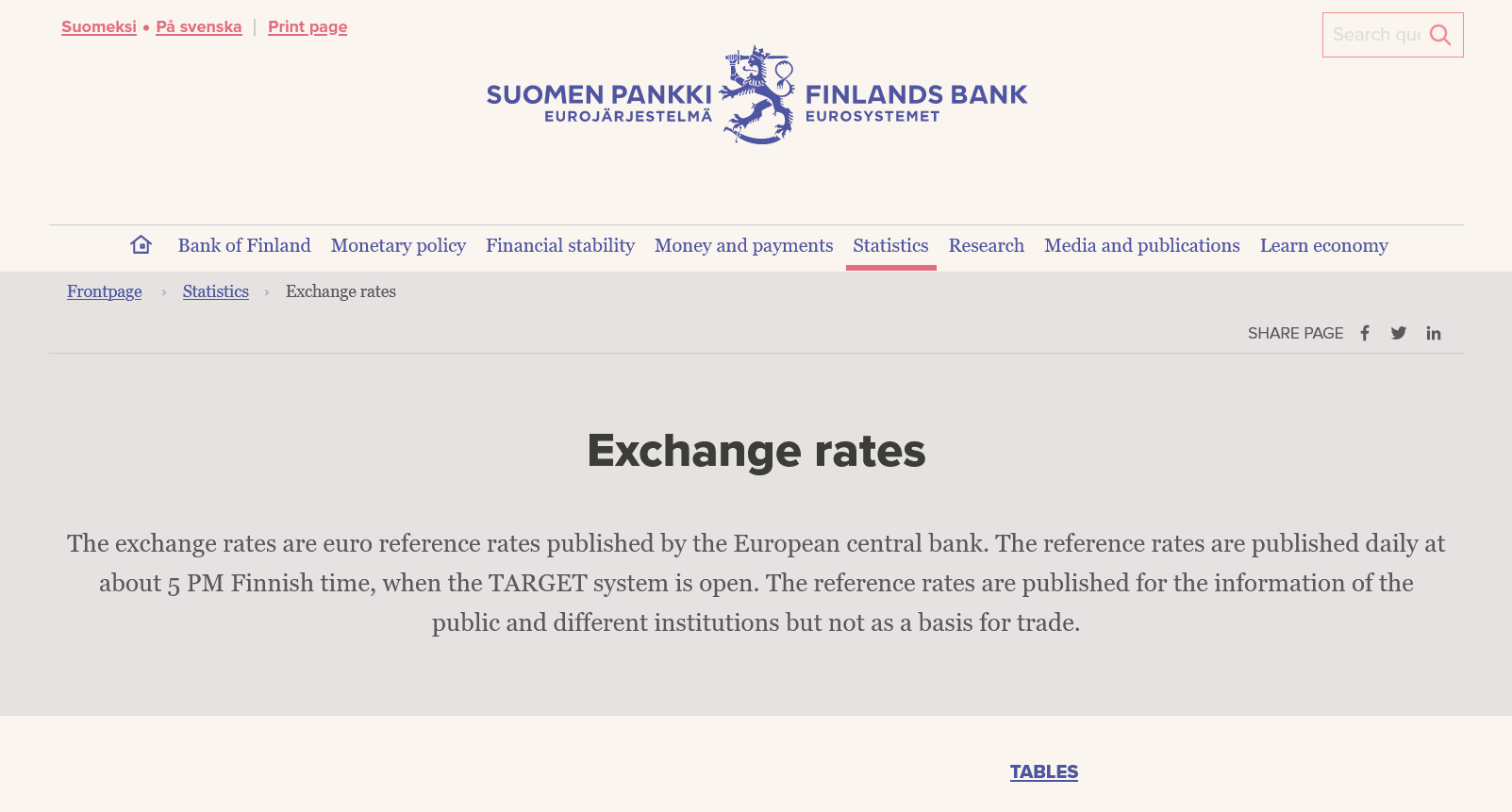Go to Financial stability section
The height and width of the screenshot is (812, 1512).
point(560,246)
